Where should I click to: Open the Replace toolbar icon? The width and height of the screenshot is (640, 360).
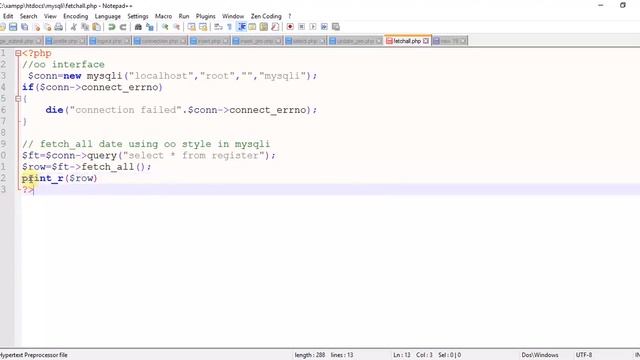tap(150, 27)
